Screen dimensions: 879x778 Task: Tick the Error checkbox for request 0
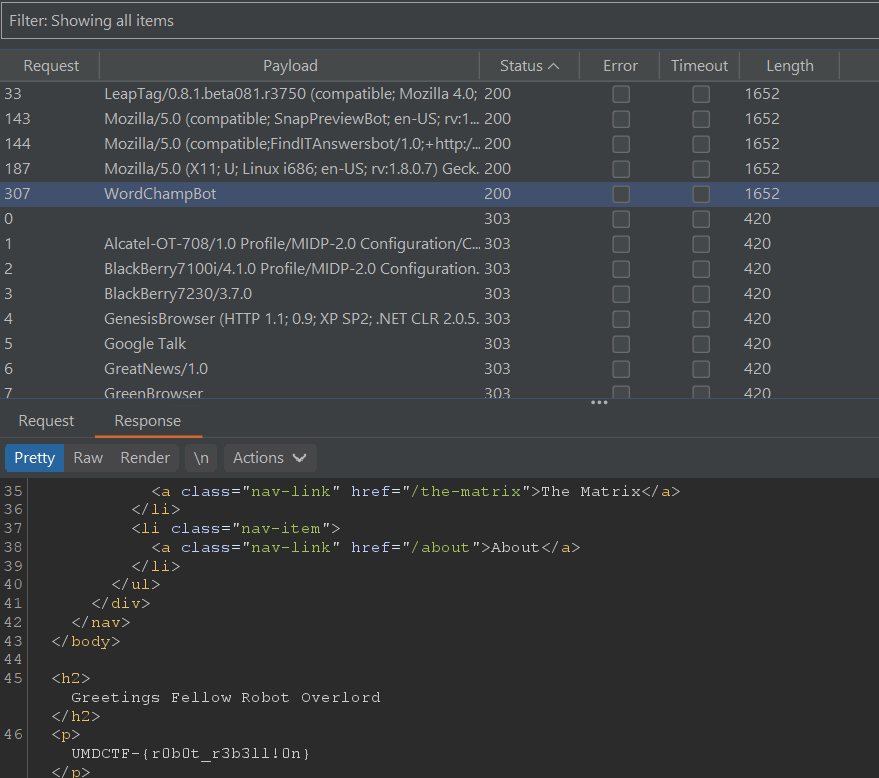tap(621, 219)
